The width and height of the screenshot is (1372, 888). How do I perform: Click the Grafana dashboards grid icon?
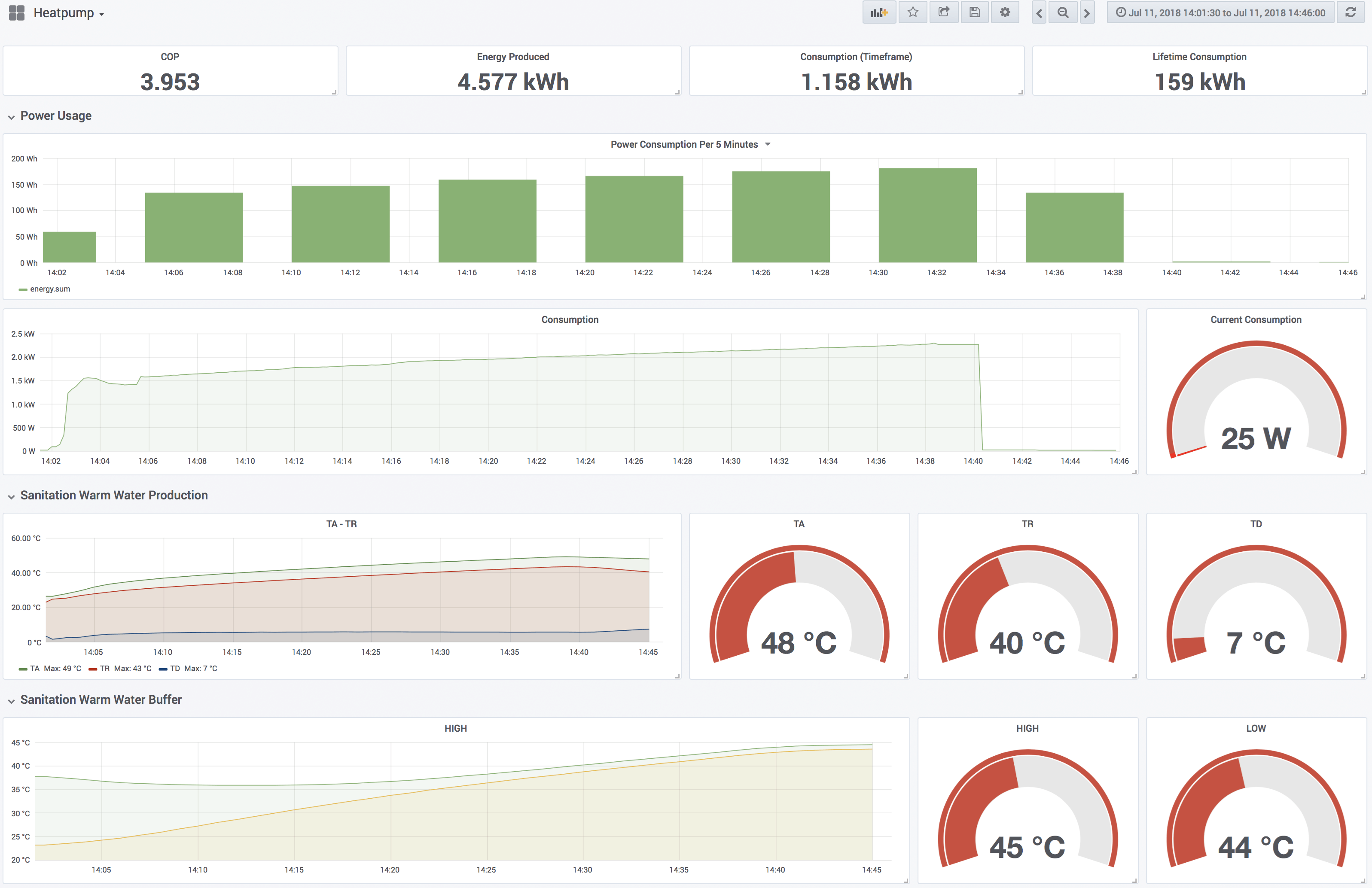(17, 13)
